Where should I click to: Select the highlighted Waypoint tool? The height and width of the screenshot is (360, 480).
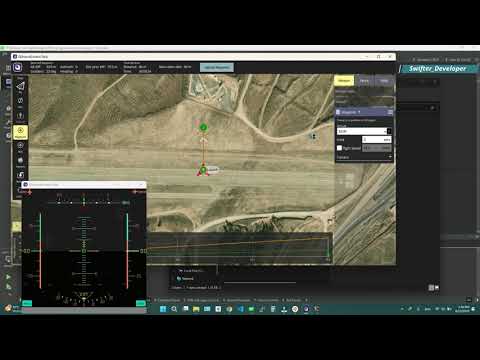tap(20, 132)
